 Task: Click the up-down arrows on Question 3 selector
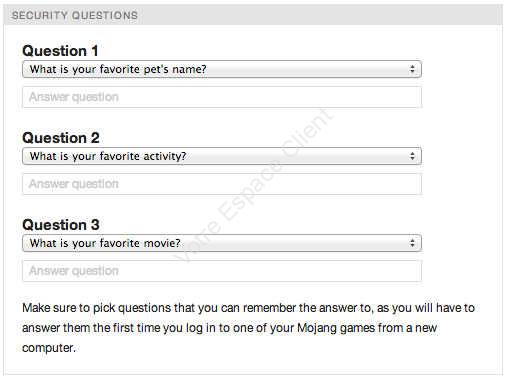(x=412, y=243)
